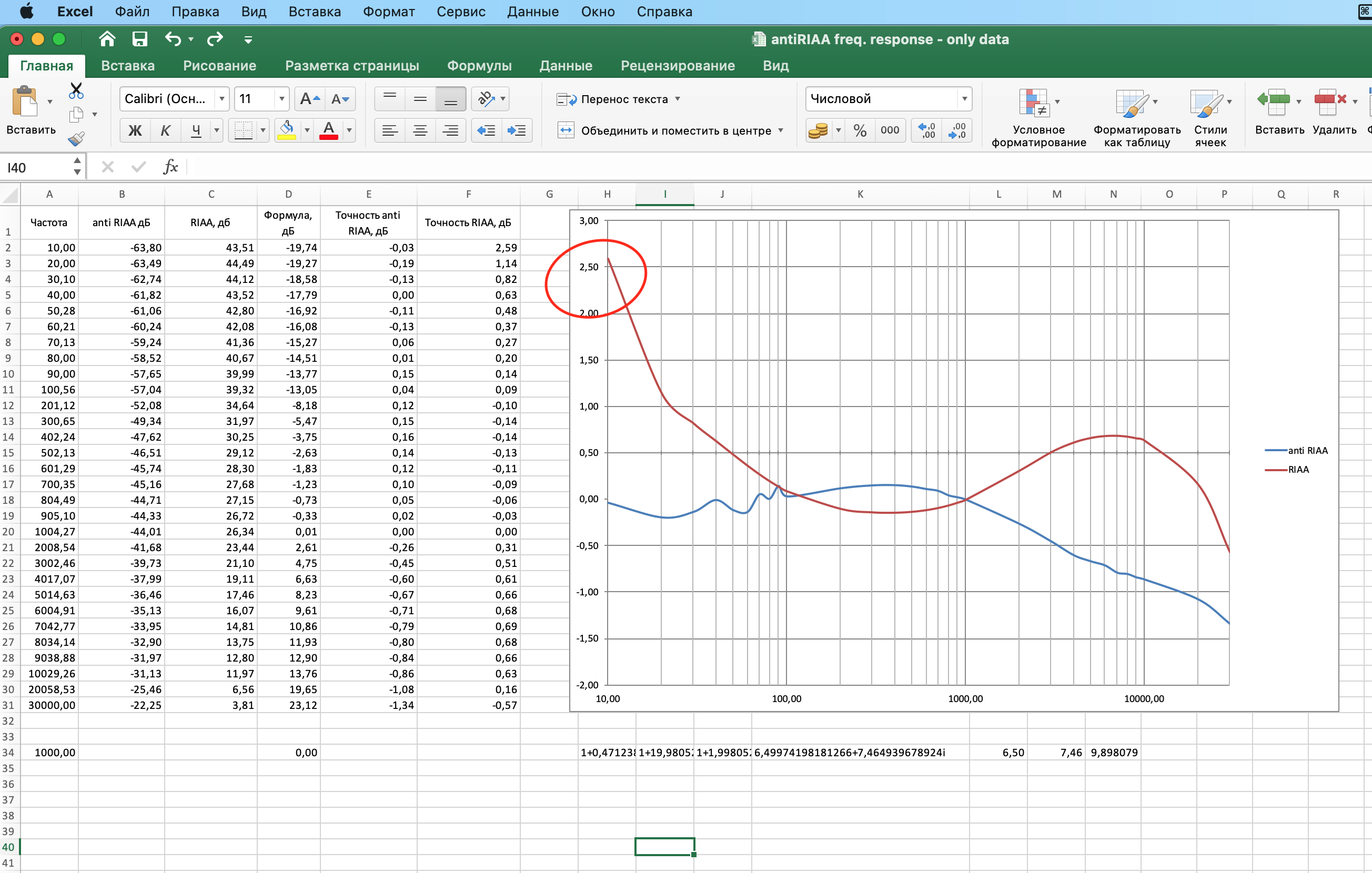Click the Format Painter brush icon
The image size is (1372, 873).
(x=76, y=138)
